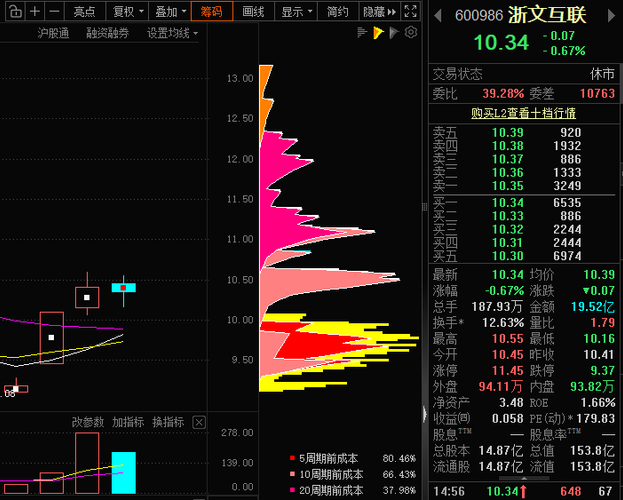Zoom in chart with plus button
This screenshot has width=623, height=500.
35,11
